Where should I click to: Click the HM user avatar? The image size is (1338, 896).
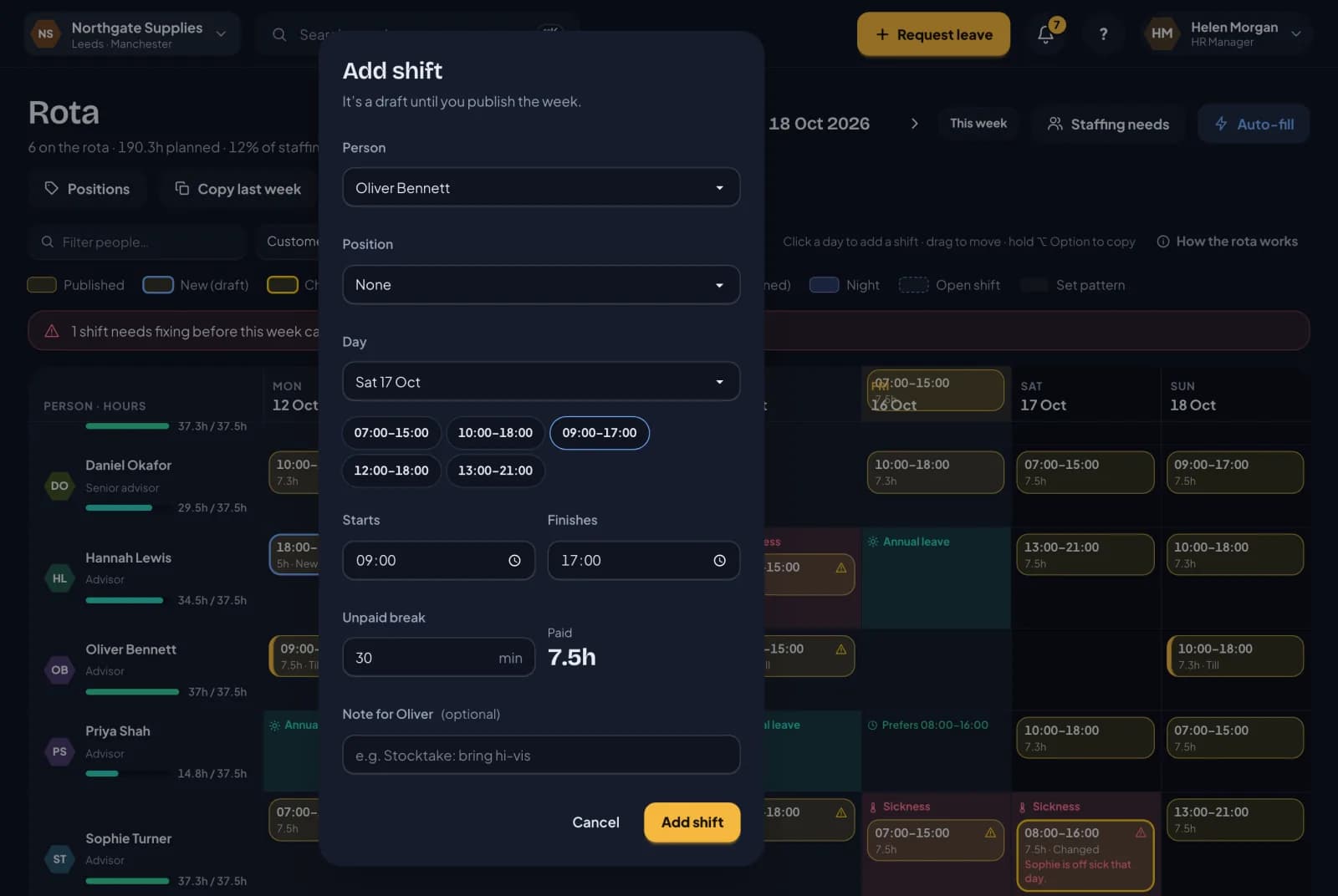pos(1162,33)
